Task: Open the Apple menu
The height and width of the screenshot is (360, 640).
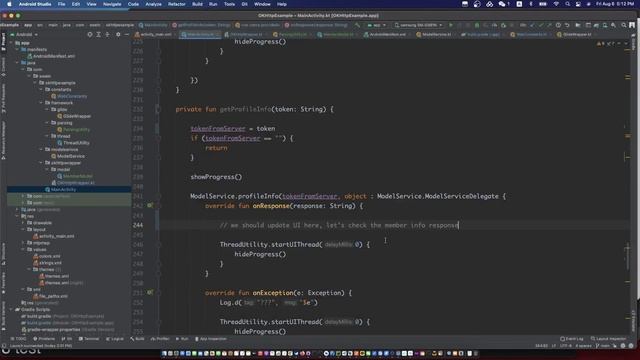Action: tap(9, 4)
